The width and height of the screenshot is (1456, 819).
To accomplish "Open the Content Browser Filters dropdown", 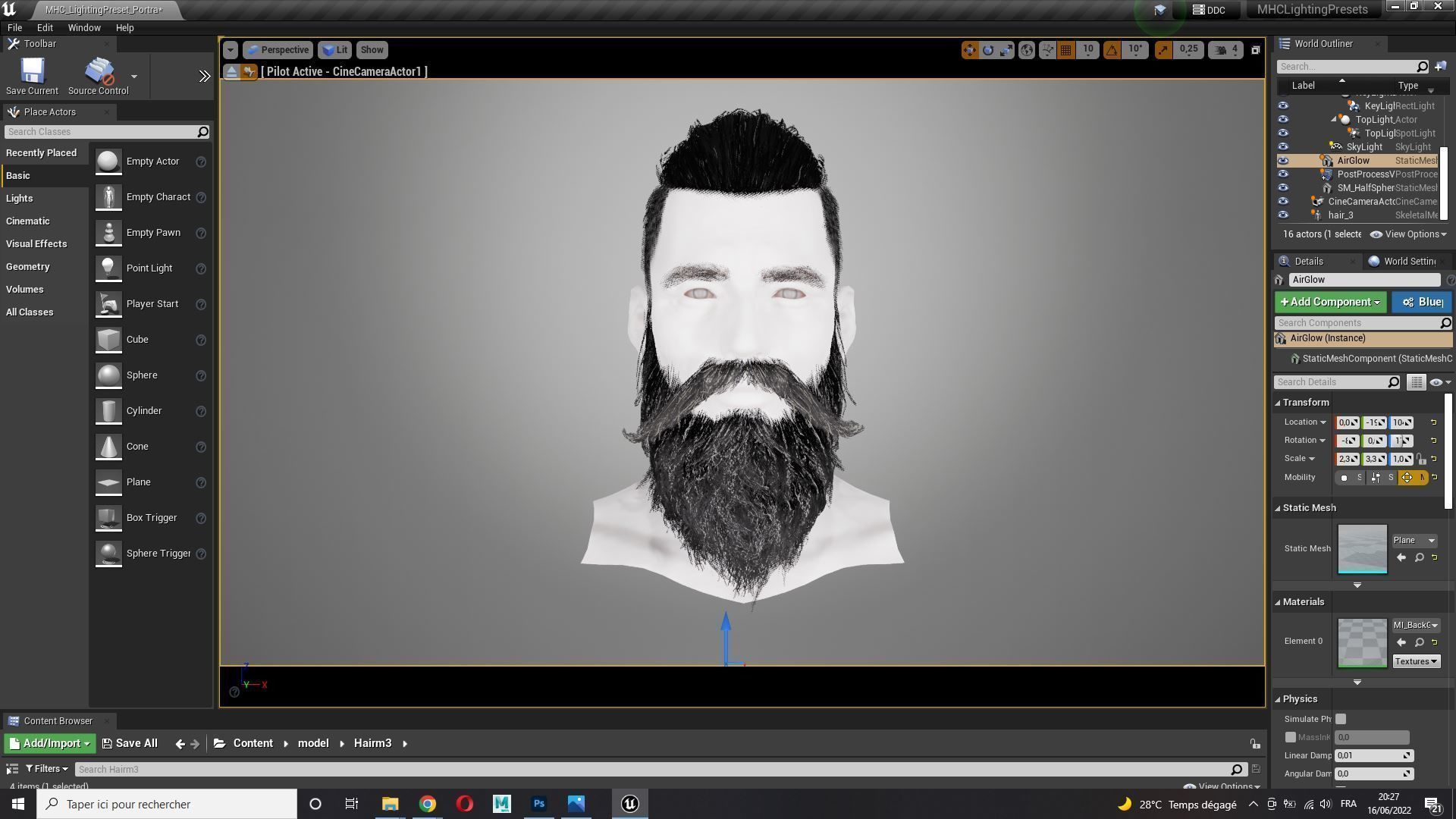I will point(47,769).
